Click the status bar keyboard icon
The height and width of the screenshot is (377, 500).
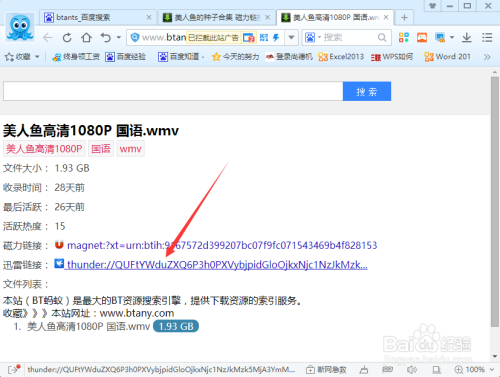pos(387,369)
